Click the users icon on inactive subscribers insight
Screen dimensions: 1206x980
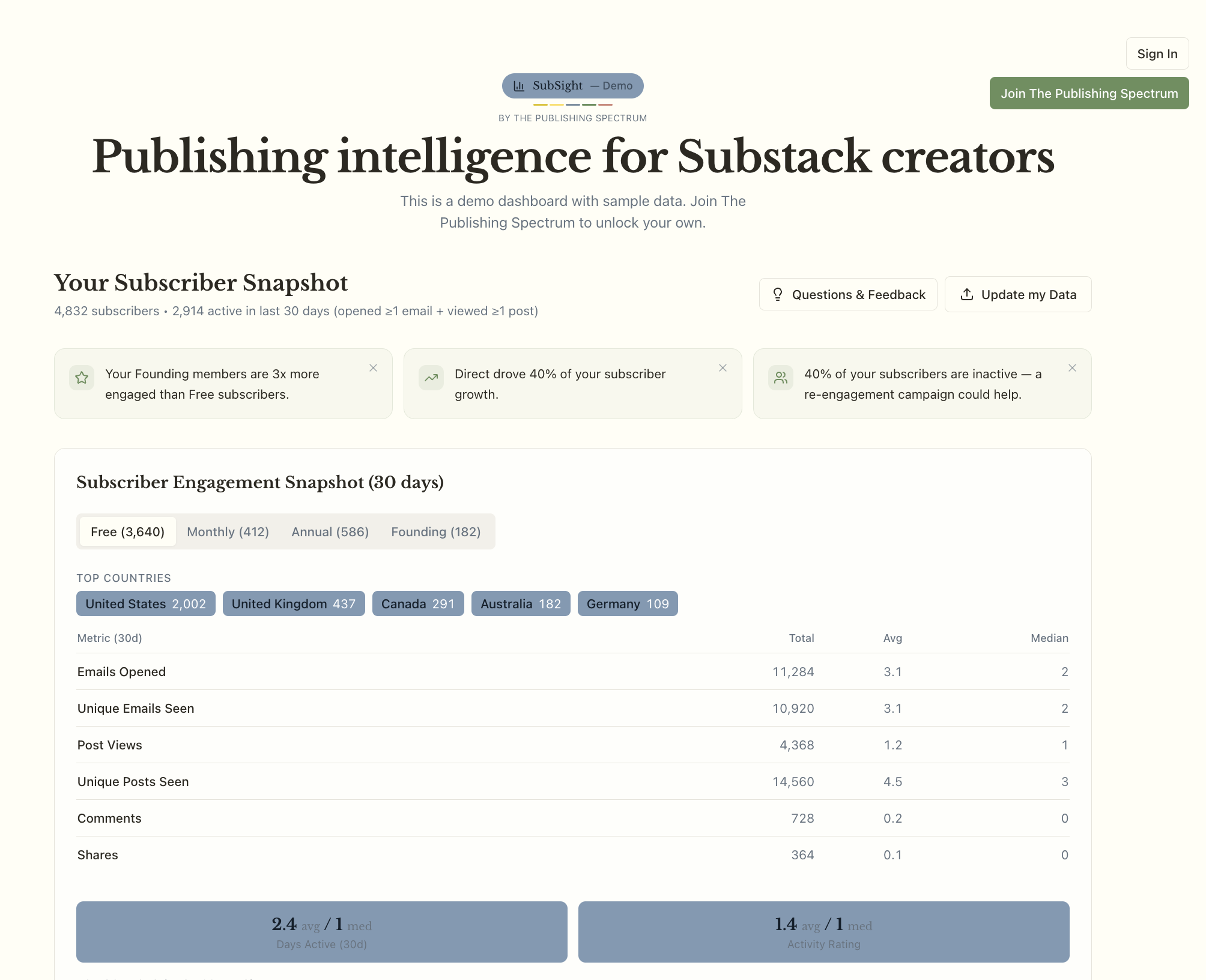tap(781, 378)
